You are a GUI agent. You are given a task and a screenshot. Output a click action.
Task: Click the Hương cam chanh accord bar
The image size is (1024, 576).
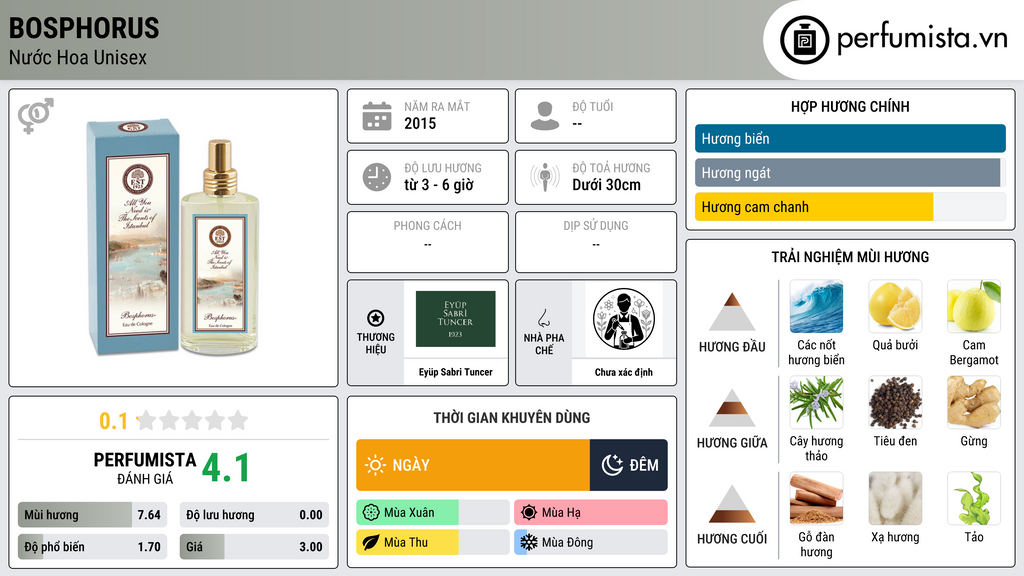pos(850,207)
